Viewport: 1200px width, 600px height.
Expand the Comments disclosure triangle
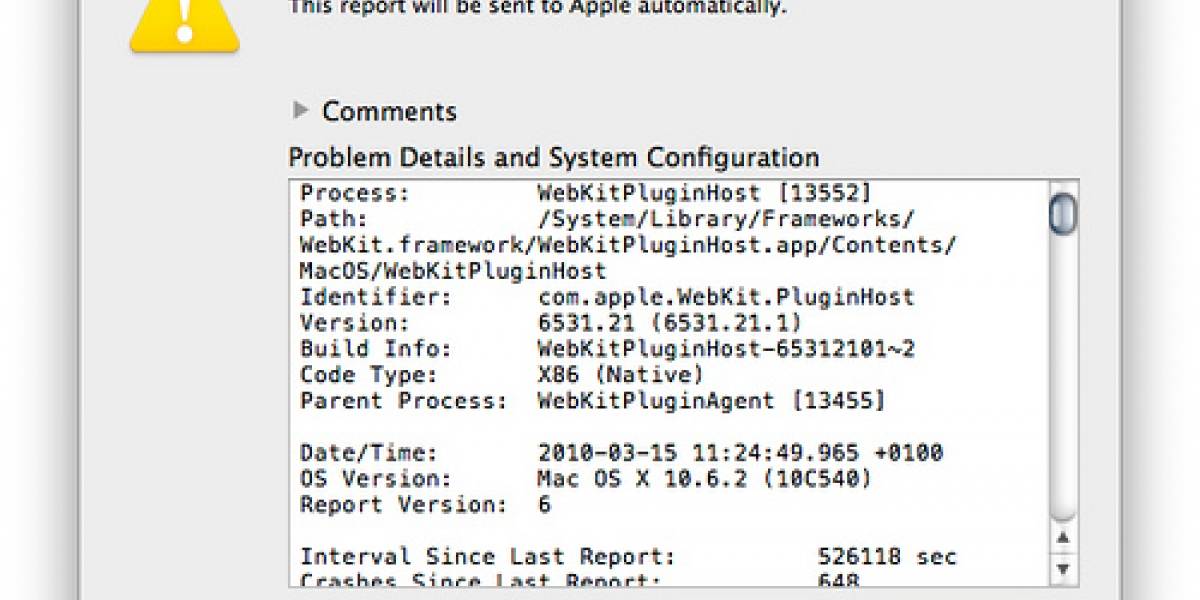[300, 110]
